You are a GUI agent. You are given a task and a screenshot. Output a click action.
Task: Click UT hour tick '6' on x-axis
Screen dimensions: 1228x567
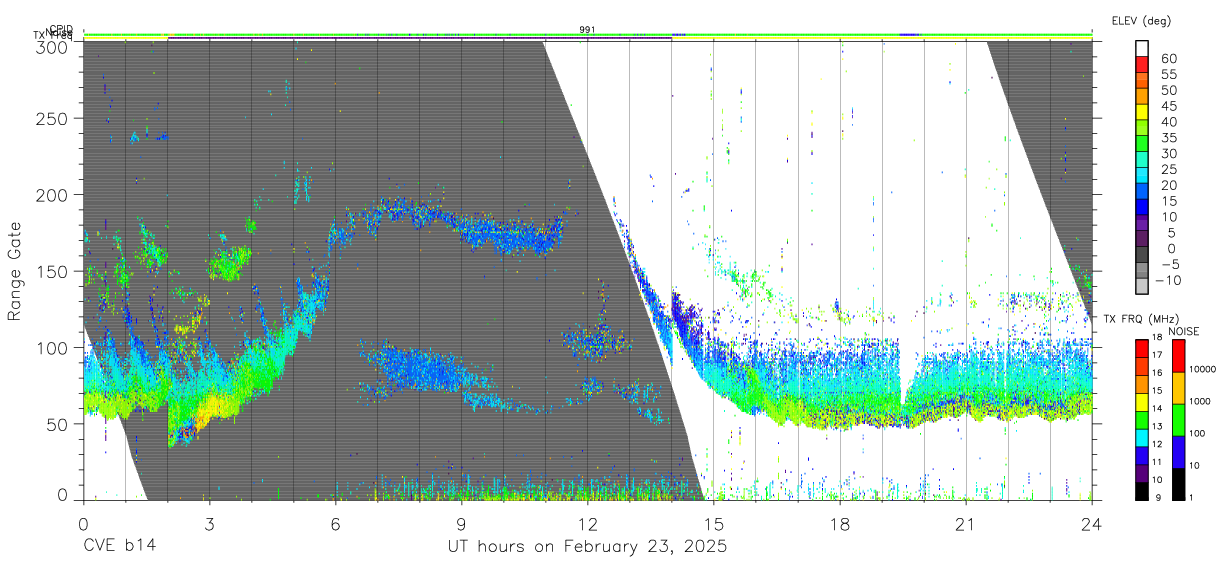click(335, 524)
